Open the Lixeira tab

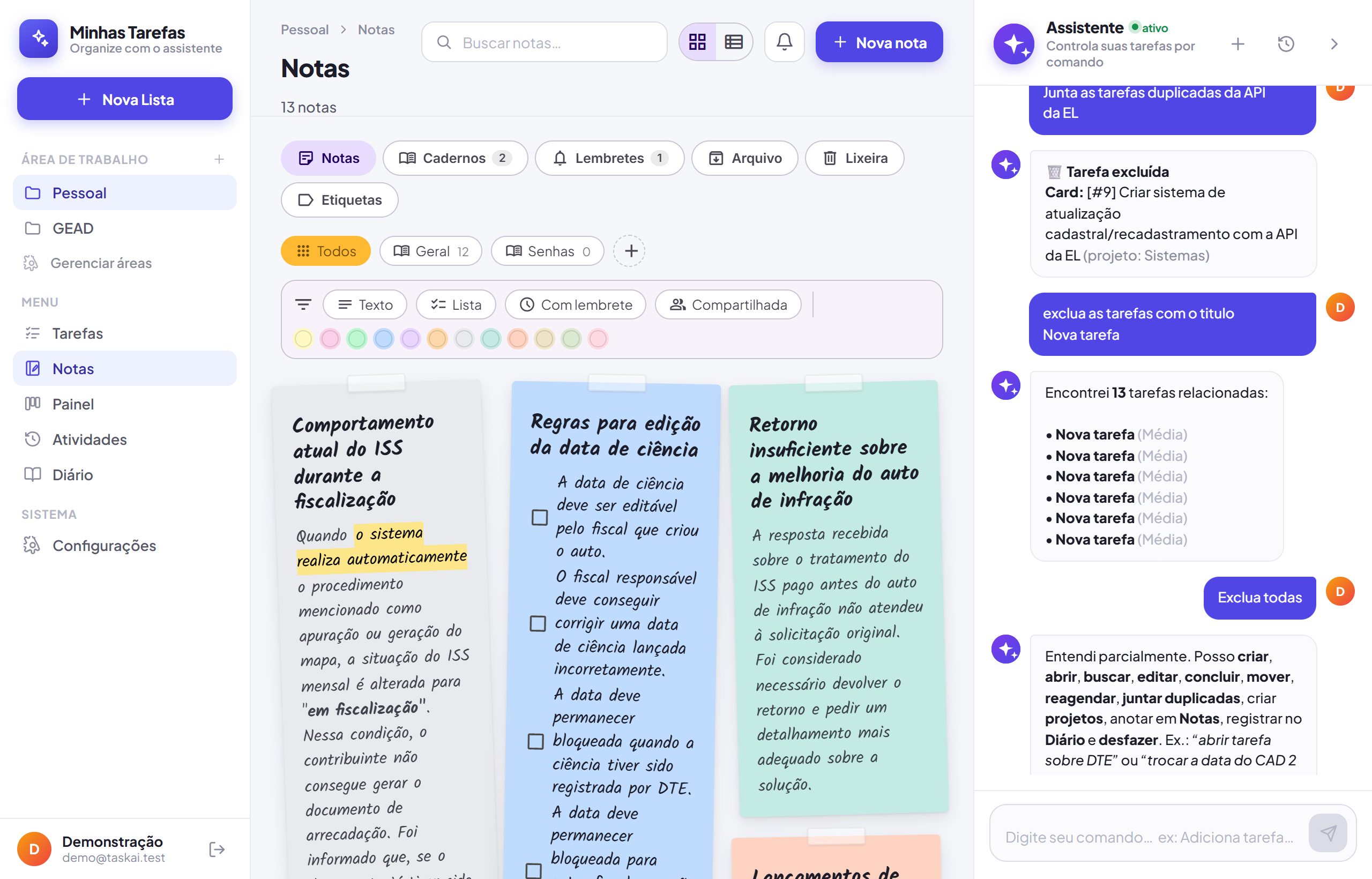(x=854, y=158)
